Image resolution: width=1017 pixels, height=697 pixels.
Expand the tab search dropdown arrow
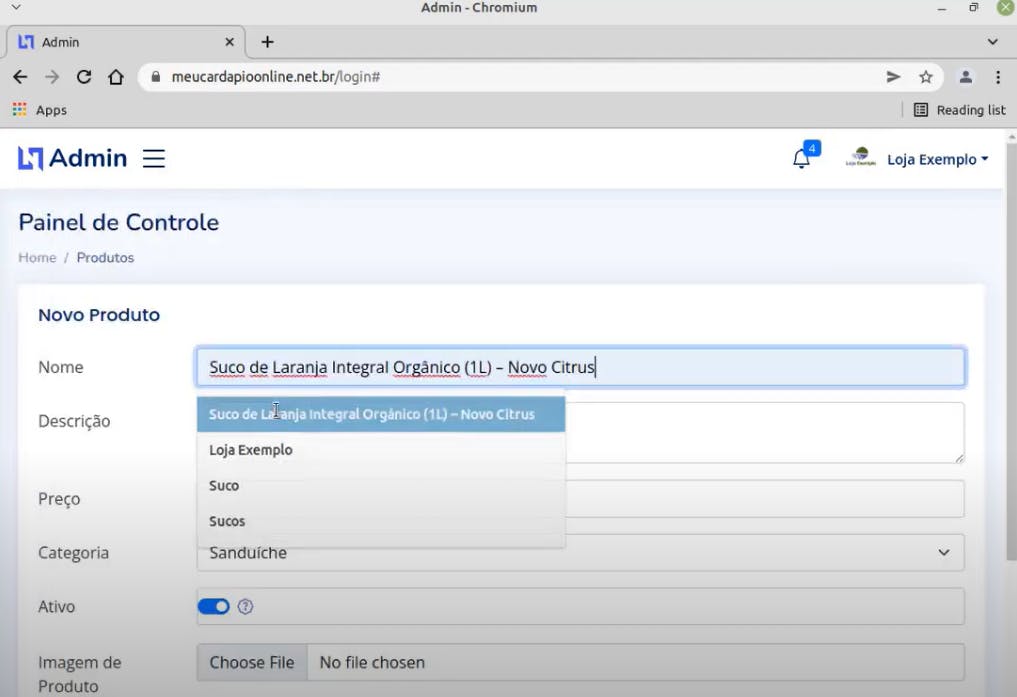point(992,42)
